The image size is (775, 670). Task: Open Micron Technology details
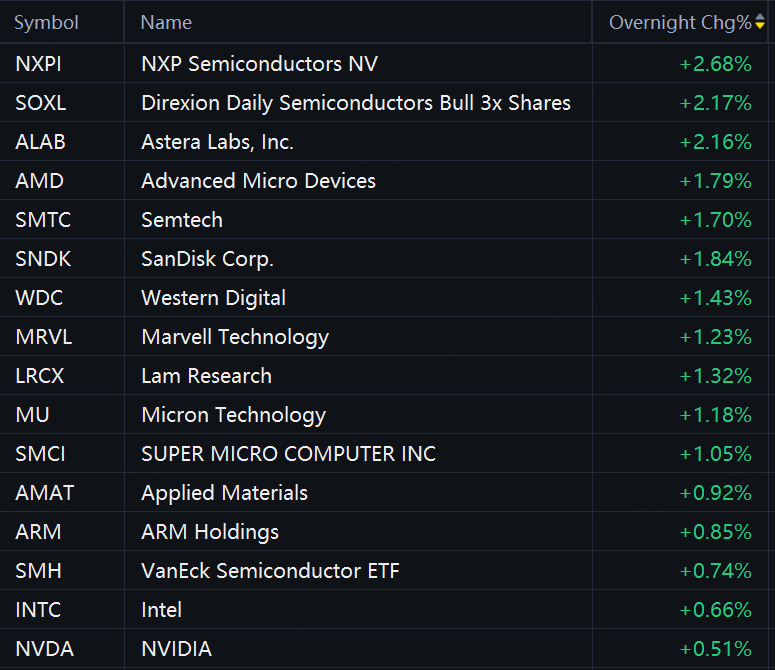233,415
